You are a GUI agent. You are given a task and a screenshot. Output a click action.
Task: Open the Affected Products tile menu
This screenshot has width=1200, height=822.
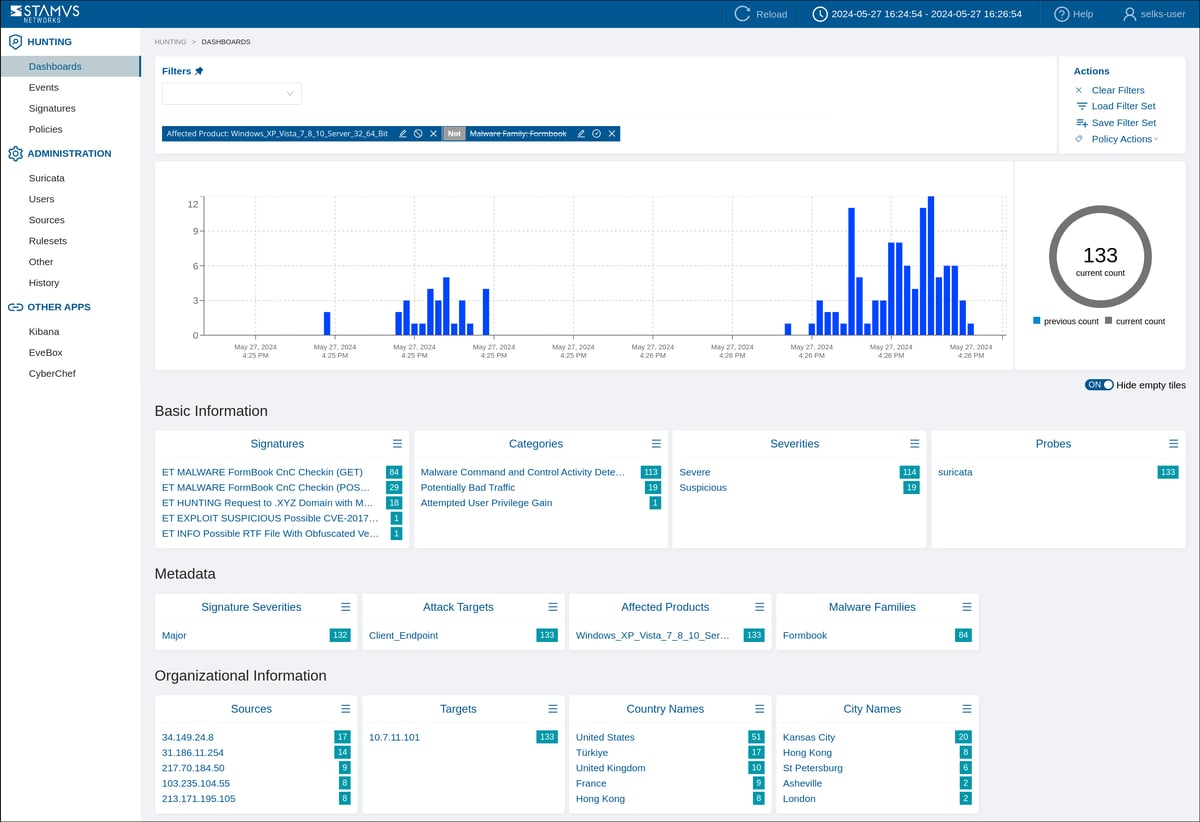click(x=759, y=606)
